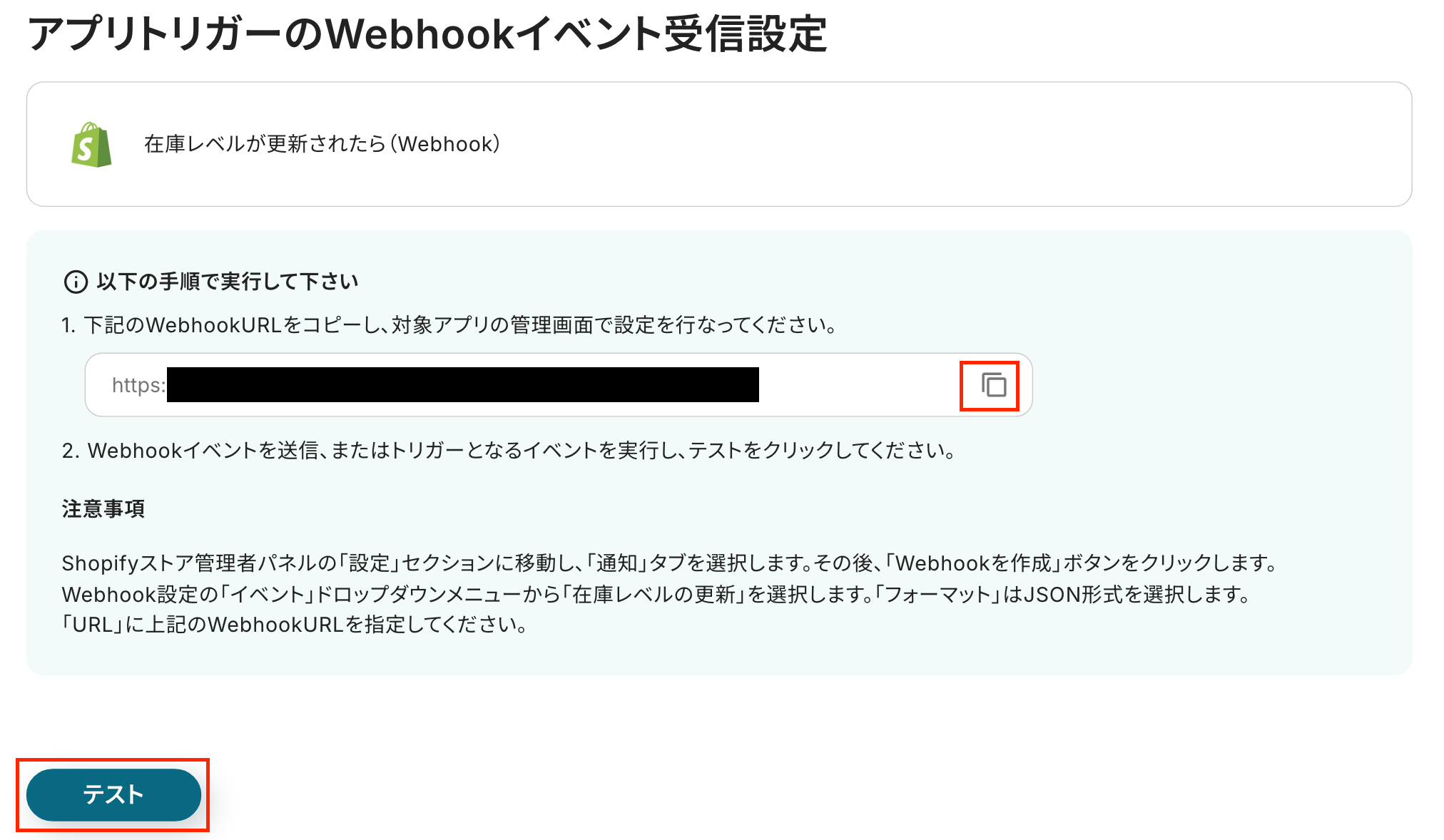Click the blank area of the URL field before the copy icon

click(856, 385)
